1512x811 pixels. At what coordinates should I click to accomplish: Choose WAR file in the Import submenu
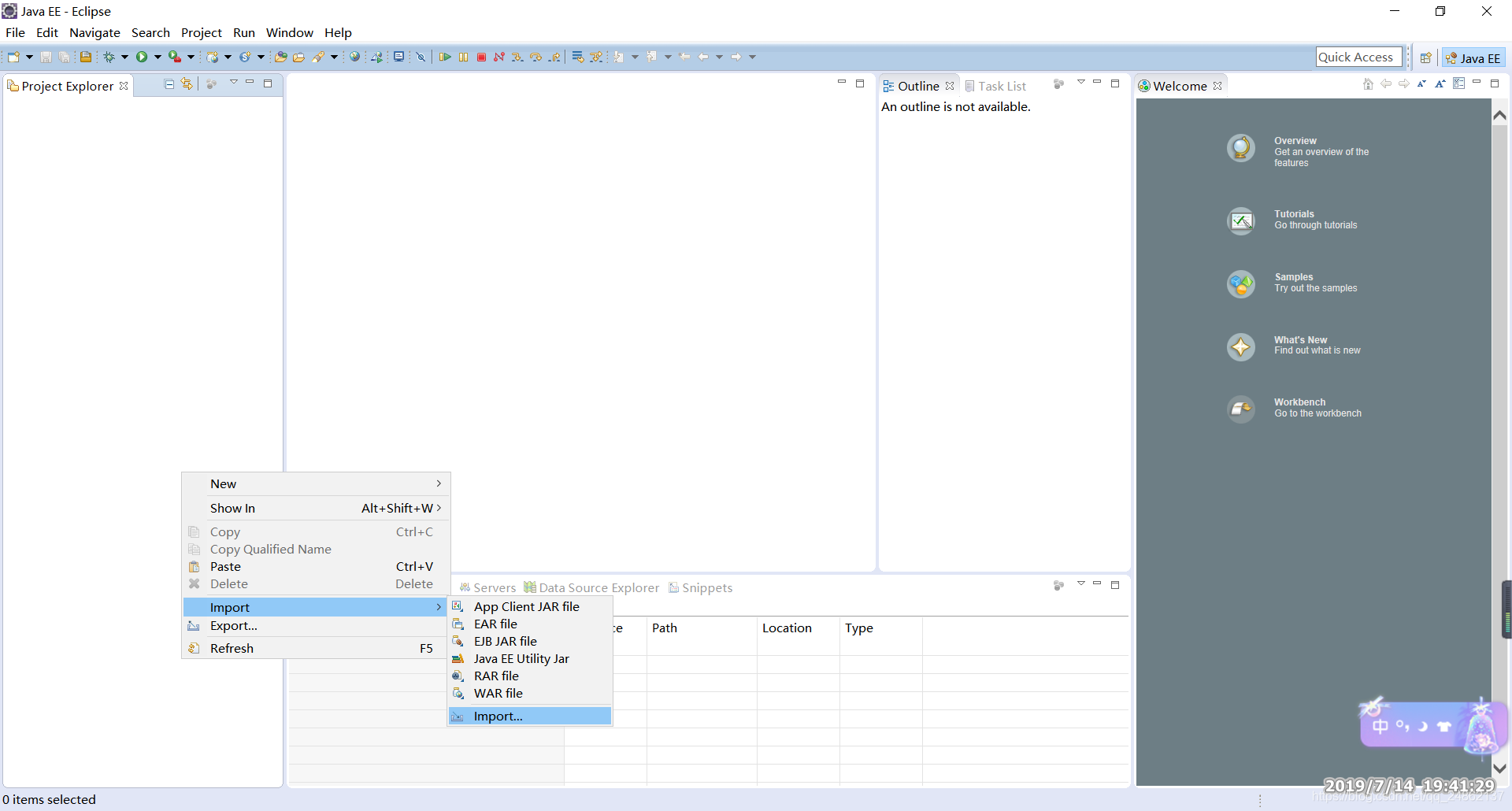coord(530,693)
